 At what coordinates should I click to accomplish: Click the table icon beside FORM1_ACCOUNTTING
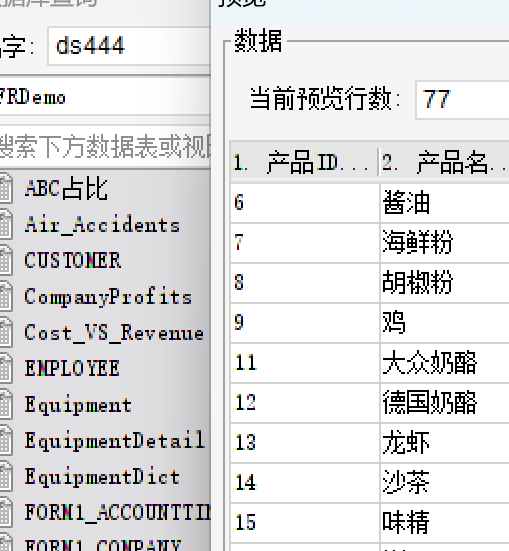(x=6, y=513)
